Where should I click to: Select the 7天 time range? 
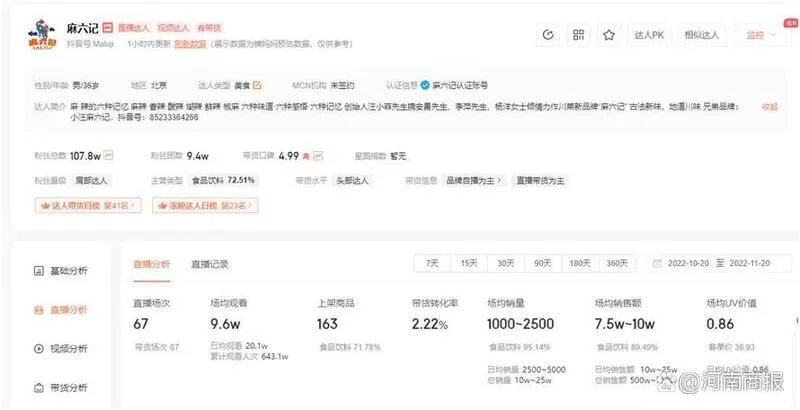coord(432,264)
